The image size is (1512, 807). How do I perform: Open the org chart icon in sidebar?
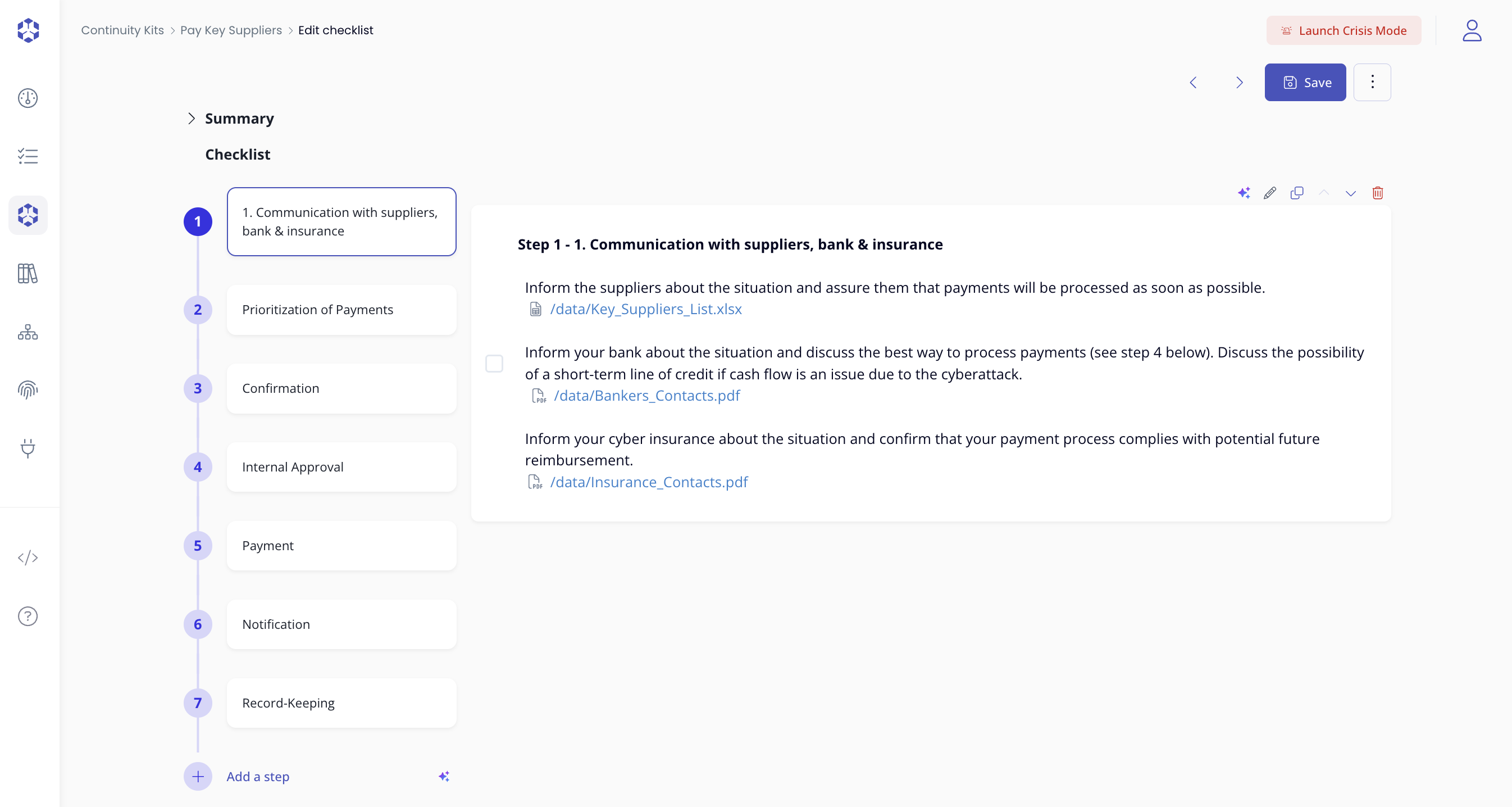coord(28,333)
